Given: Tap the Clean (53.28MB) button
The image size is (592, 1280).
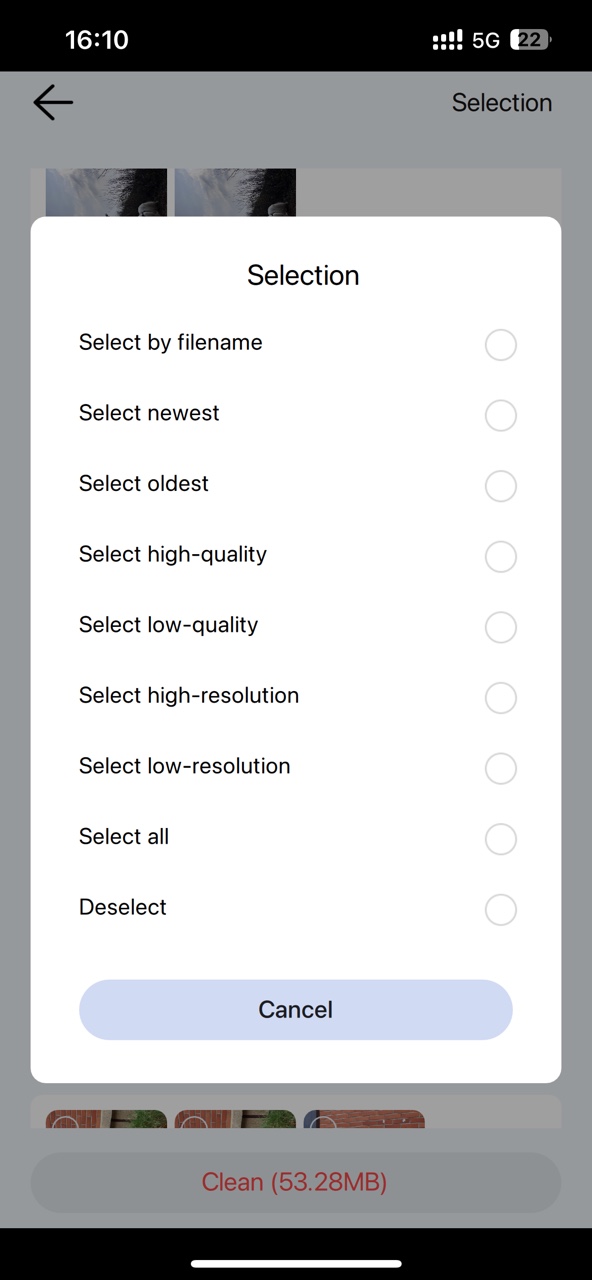Looking at the screenshot, I should coord(295,1182).
